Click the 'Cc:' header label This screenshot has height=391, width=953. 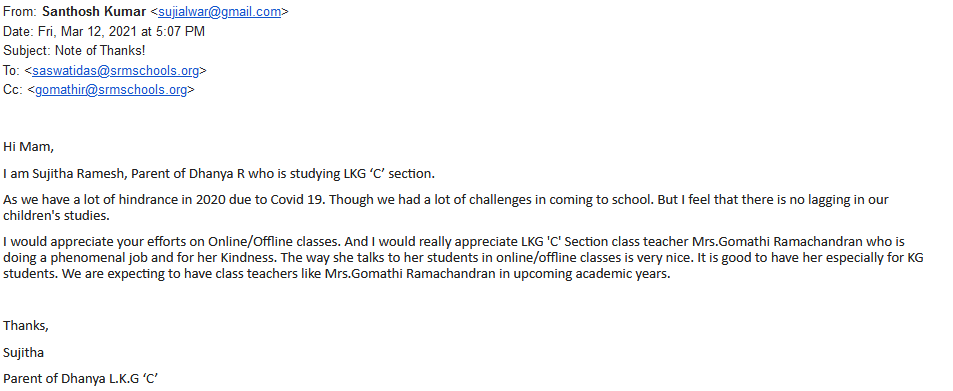click(13, 90)
